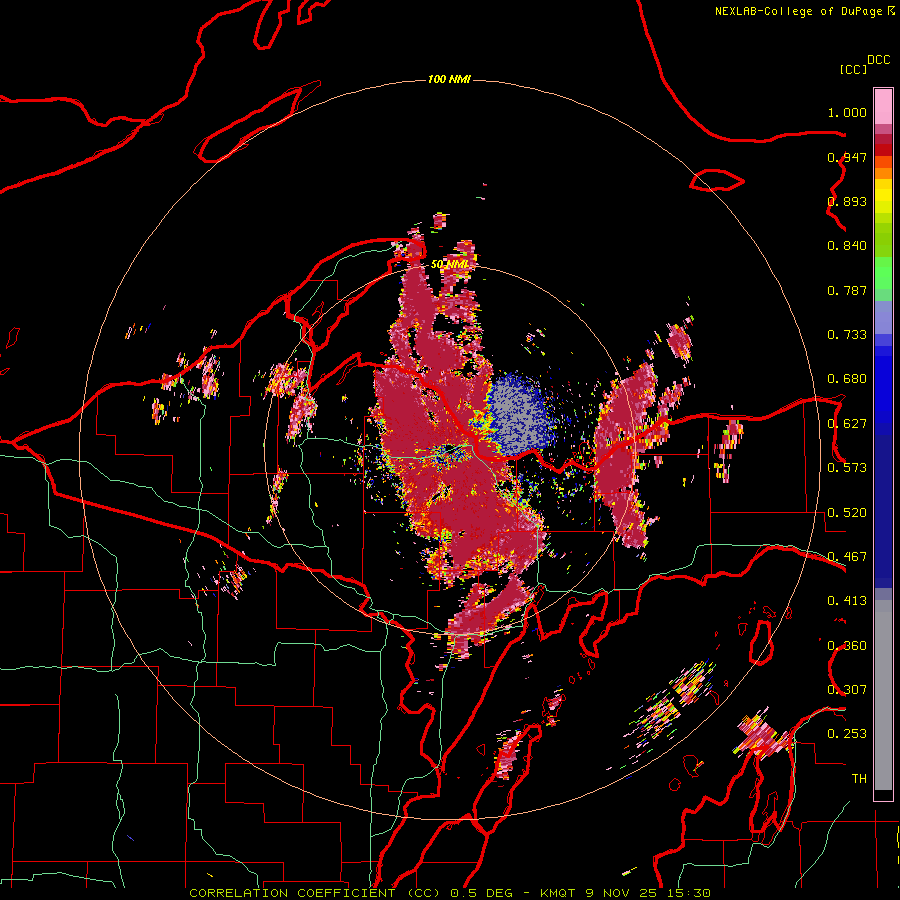
Task: Click the 0.627 scale value
Action: pos(847,424)
